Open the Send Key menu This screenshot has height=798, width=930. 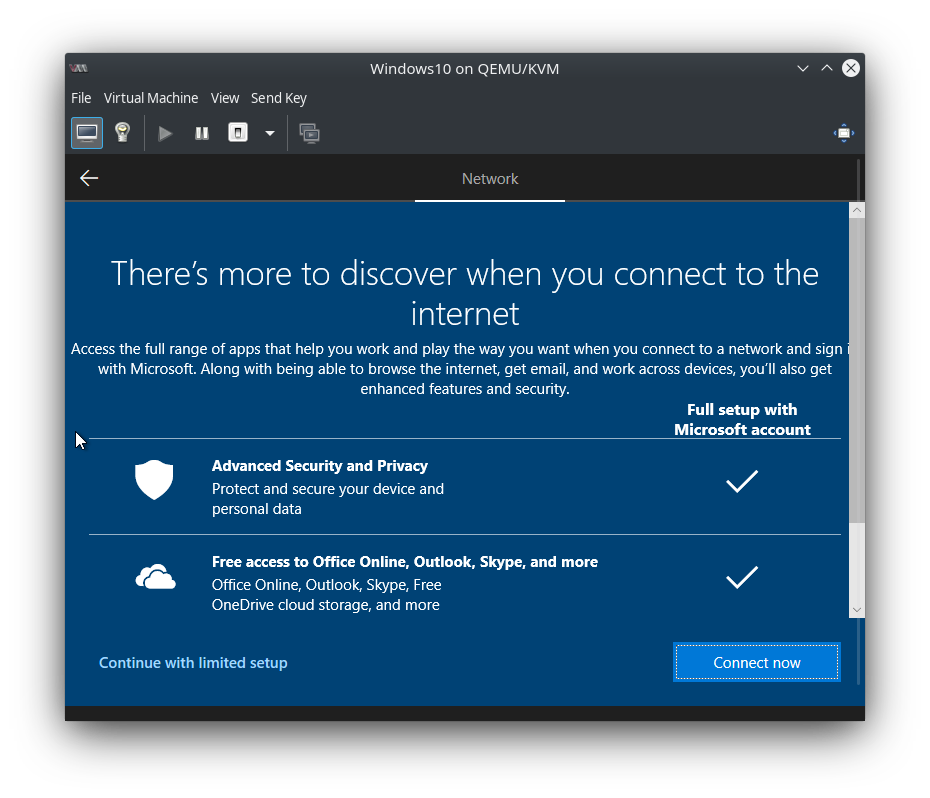[x=279, y=98]
